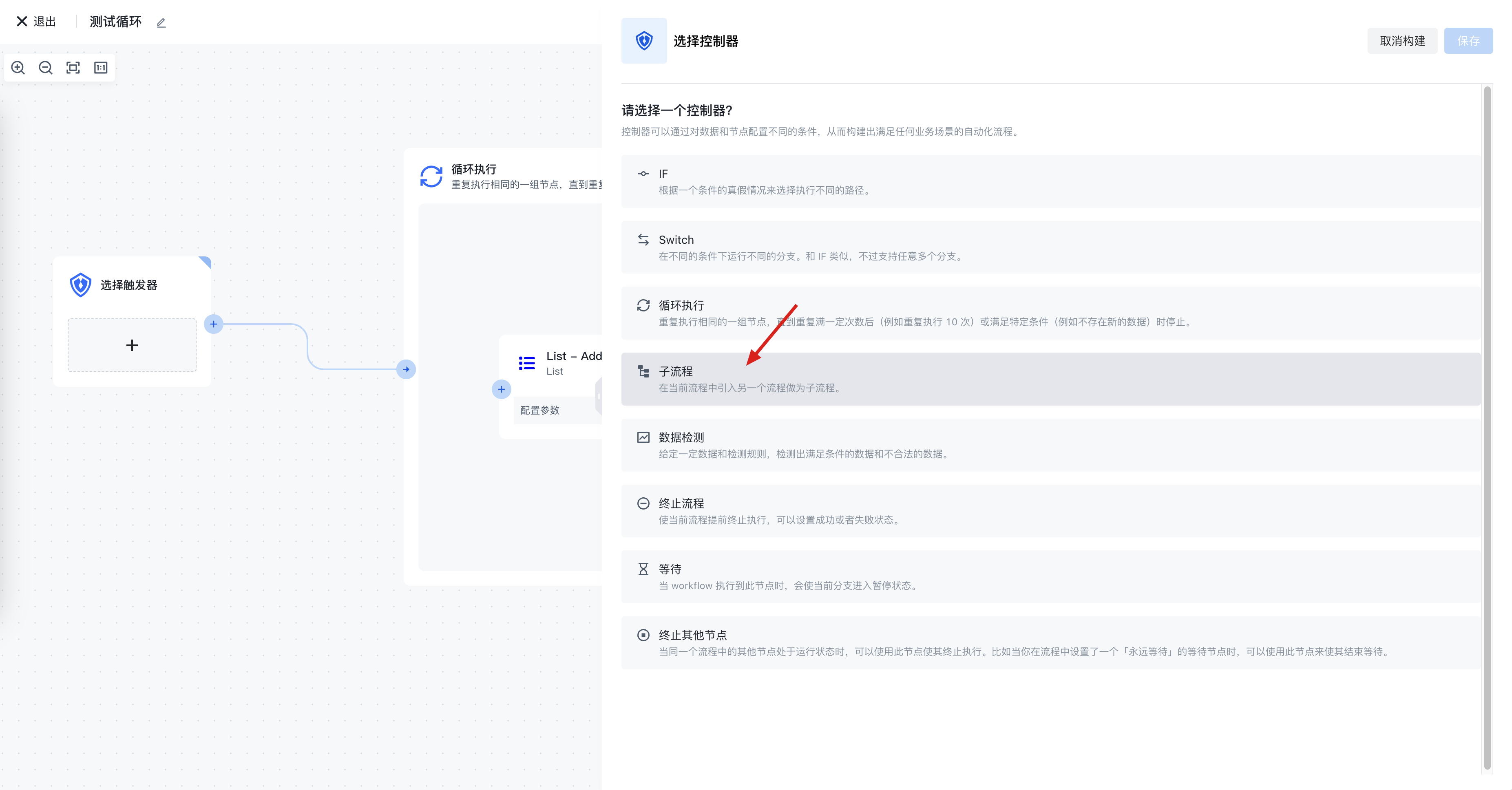
Task: Click plus connector next to List node
Action: 501,389
